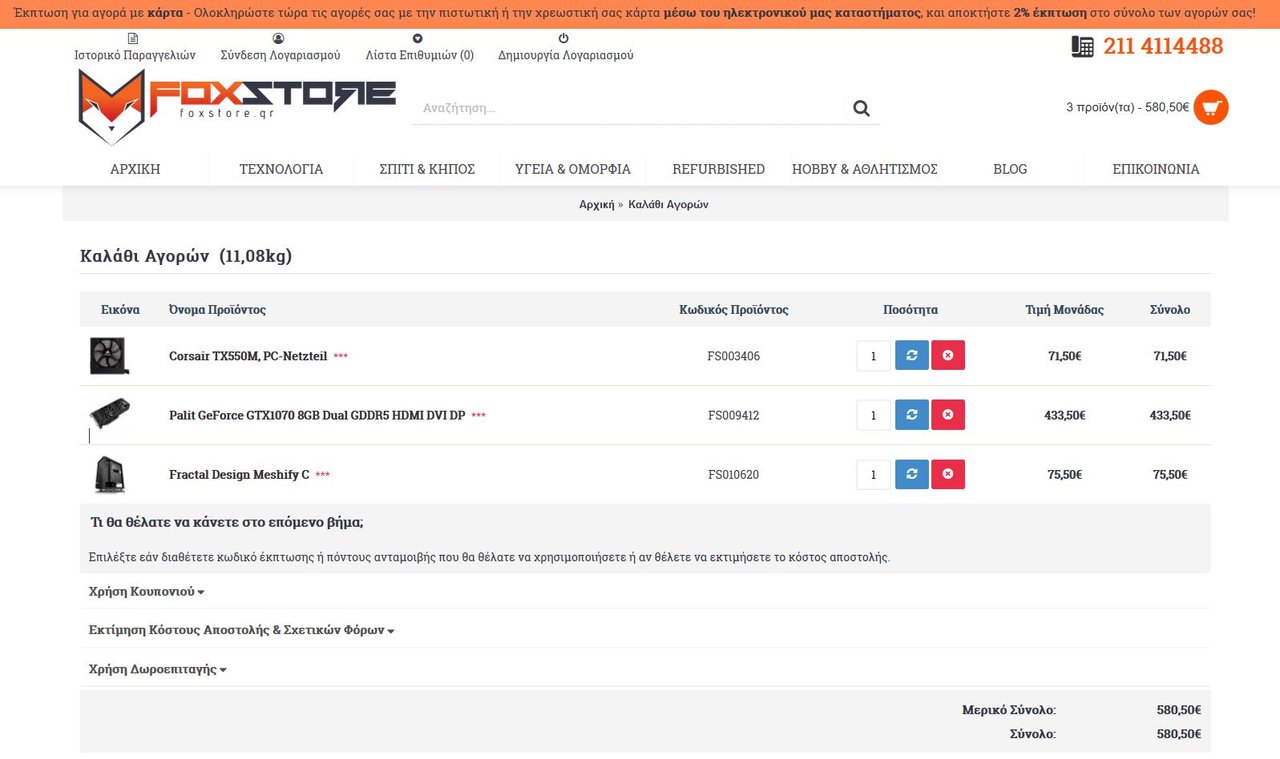Click the Fractal Design Meshify C thumbnail
The width and height of the screenshot is (1280, 759).
[x=109, y=474]
